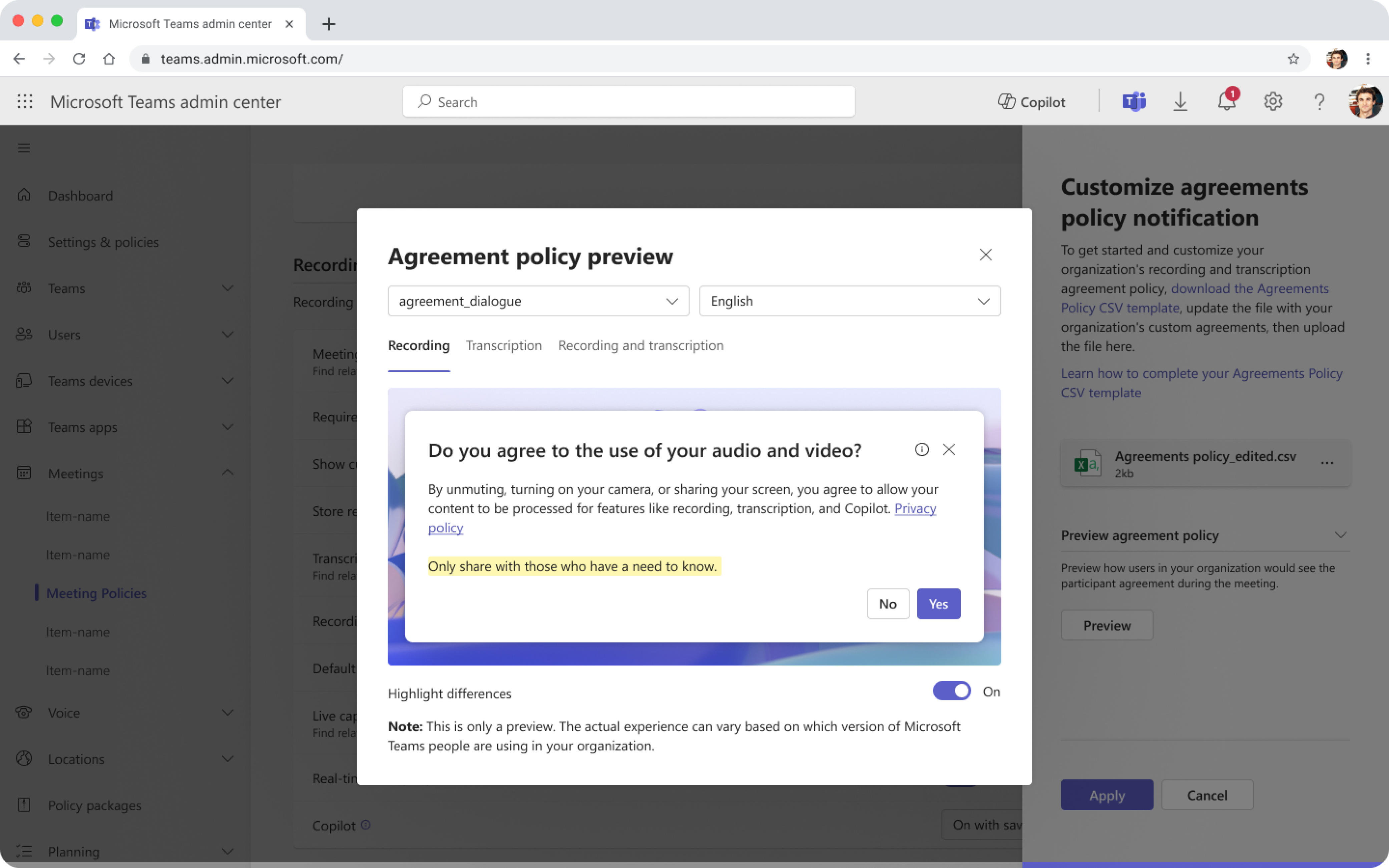Collapse the Preview agreement policy section
The width and height of the screenshot is (1389, 868).
1340,535
